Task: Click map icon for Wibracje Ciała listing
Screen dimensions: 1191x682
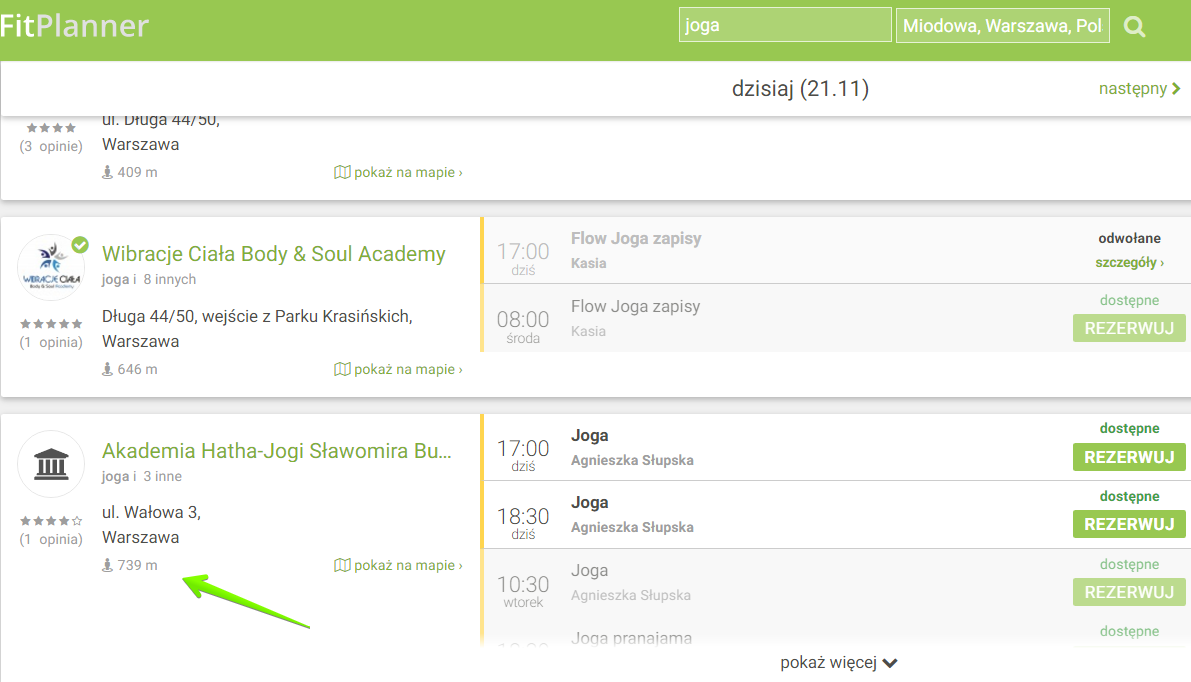Action: 342,369
